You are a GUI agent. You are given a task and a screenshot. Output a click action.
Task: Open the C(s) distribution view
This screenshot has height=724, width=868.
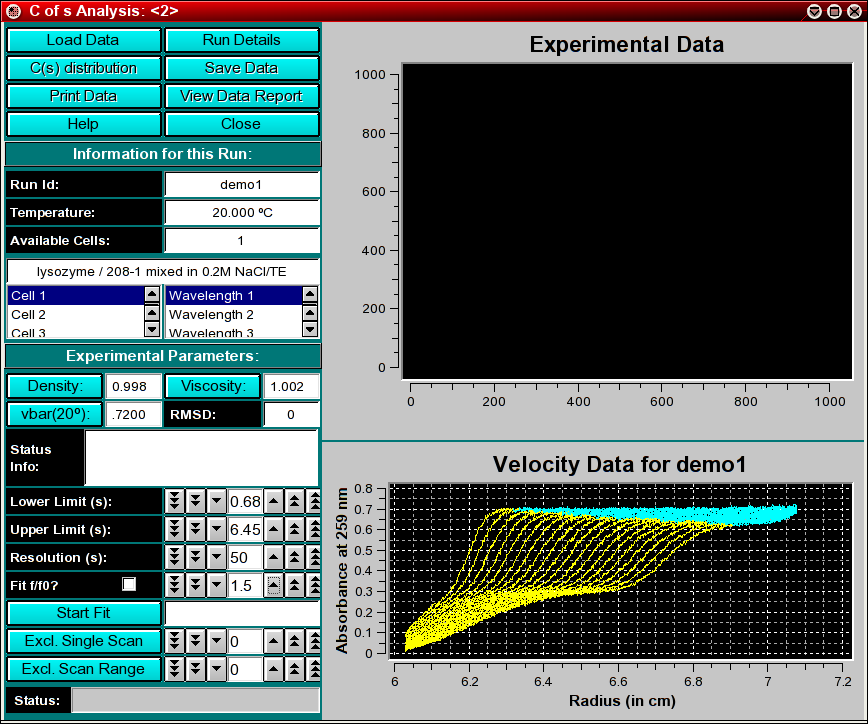pos(83,68)
